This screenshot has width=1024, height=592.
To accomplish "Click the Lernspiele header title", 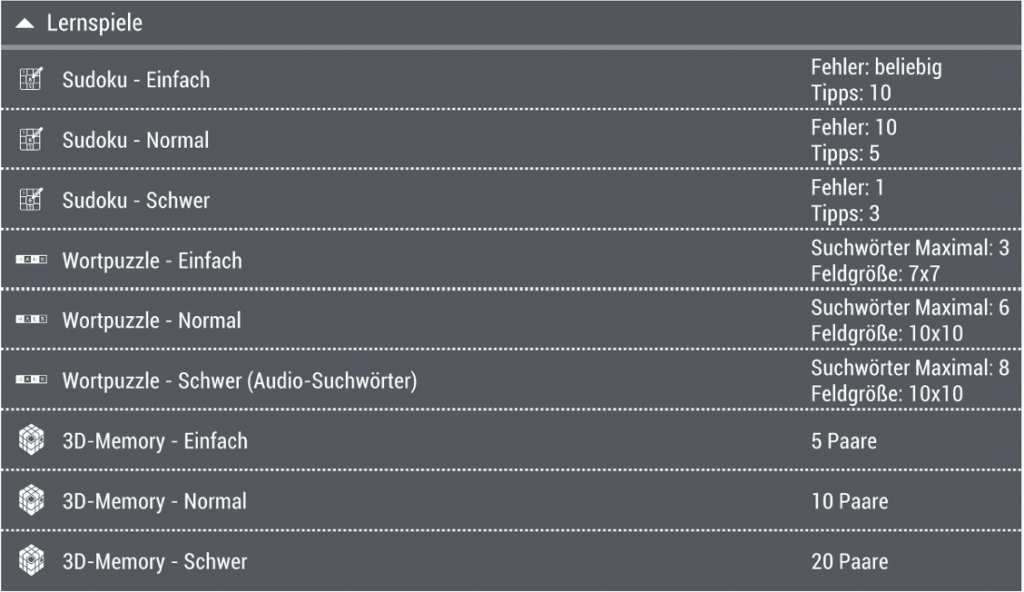I will tap(95, 23).
